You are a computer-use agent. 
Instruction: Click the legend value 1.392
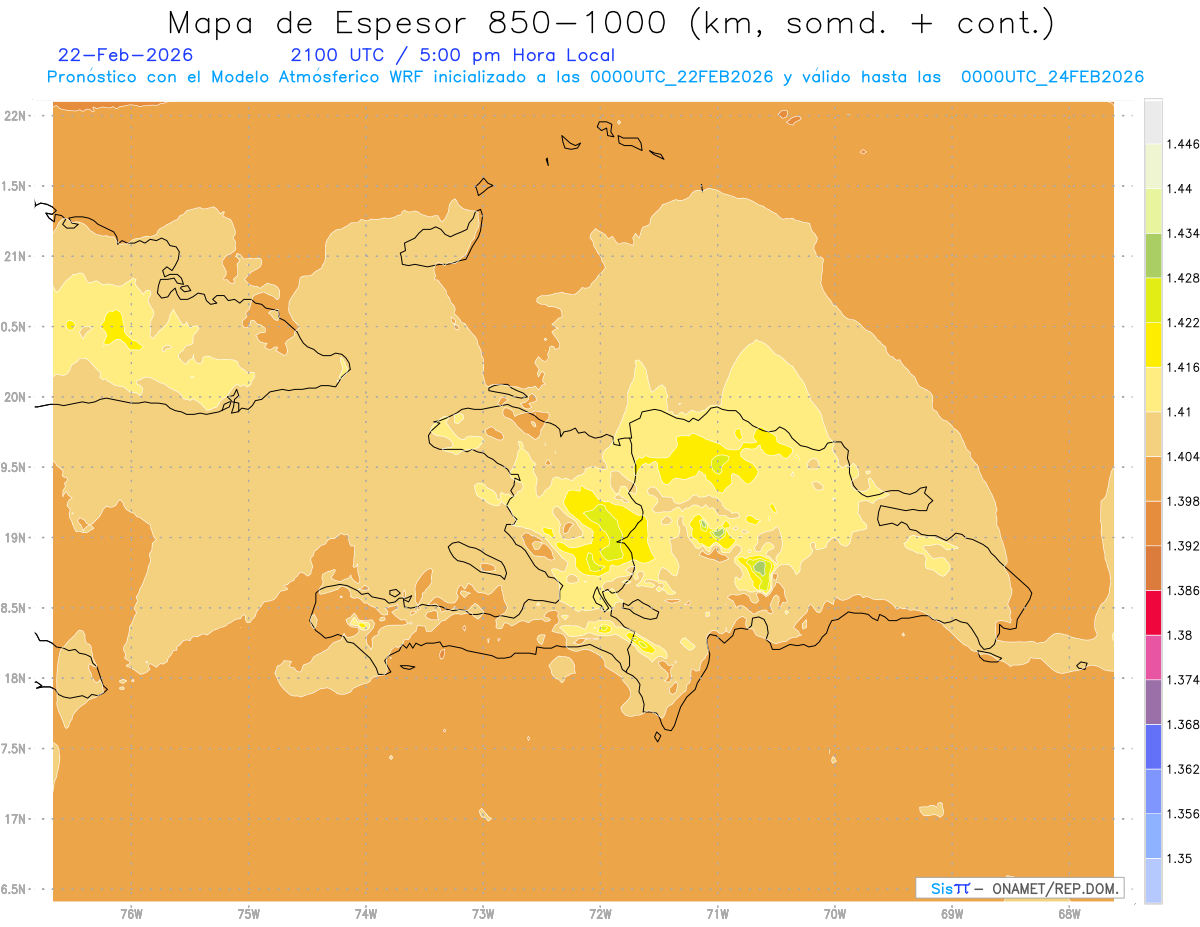[1183, 546]
